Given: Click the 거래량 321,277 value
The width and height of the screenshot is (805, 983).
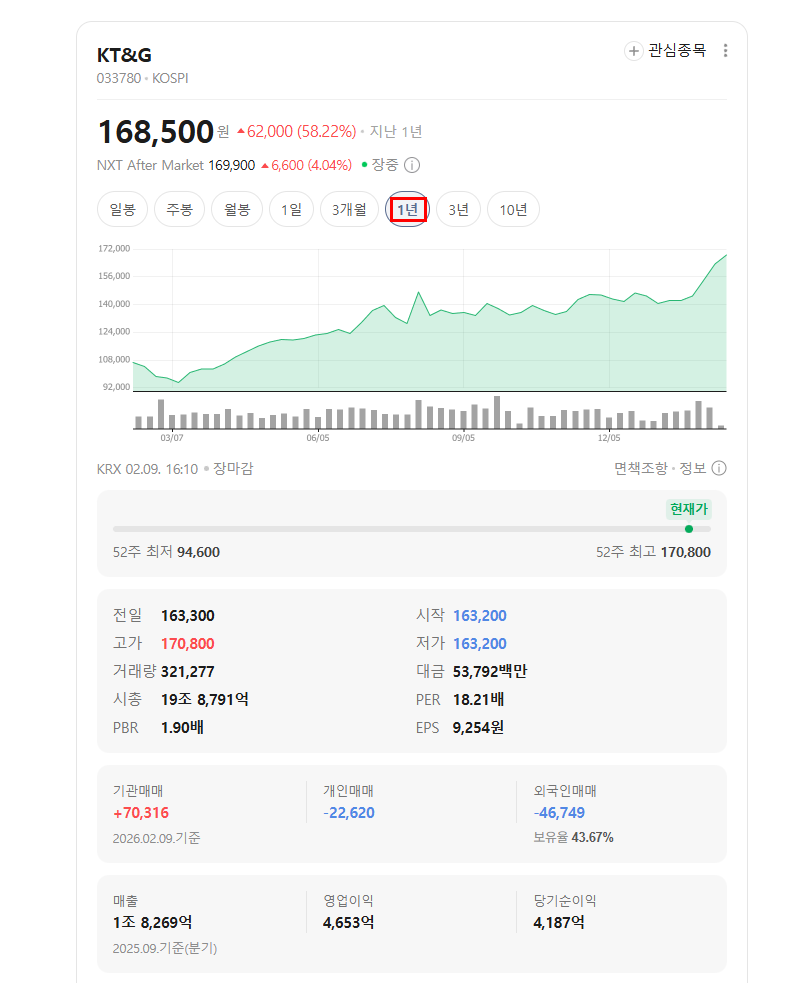Looking at the screenshot, I should 187,672.
